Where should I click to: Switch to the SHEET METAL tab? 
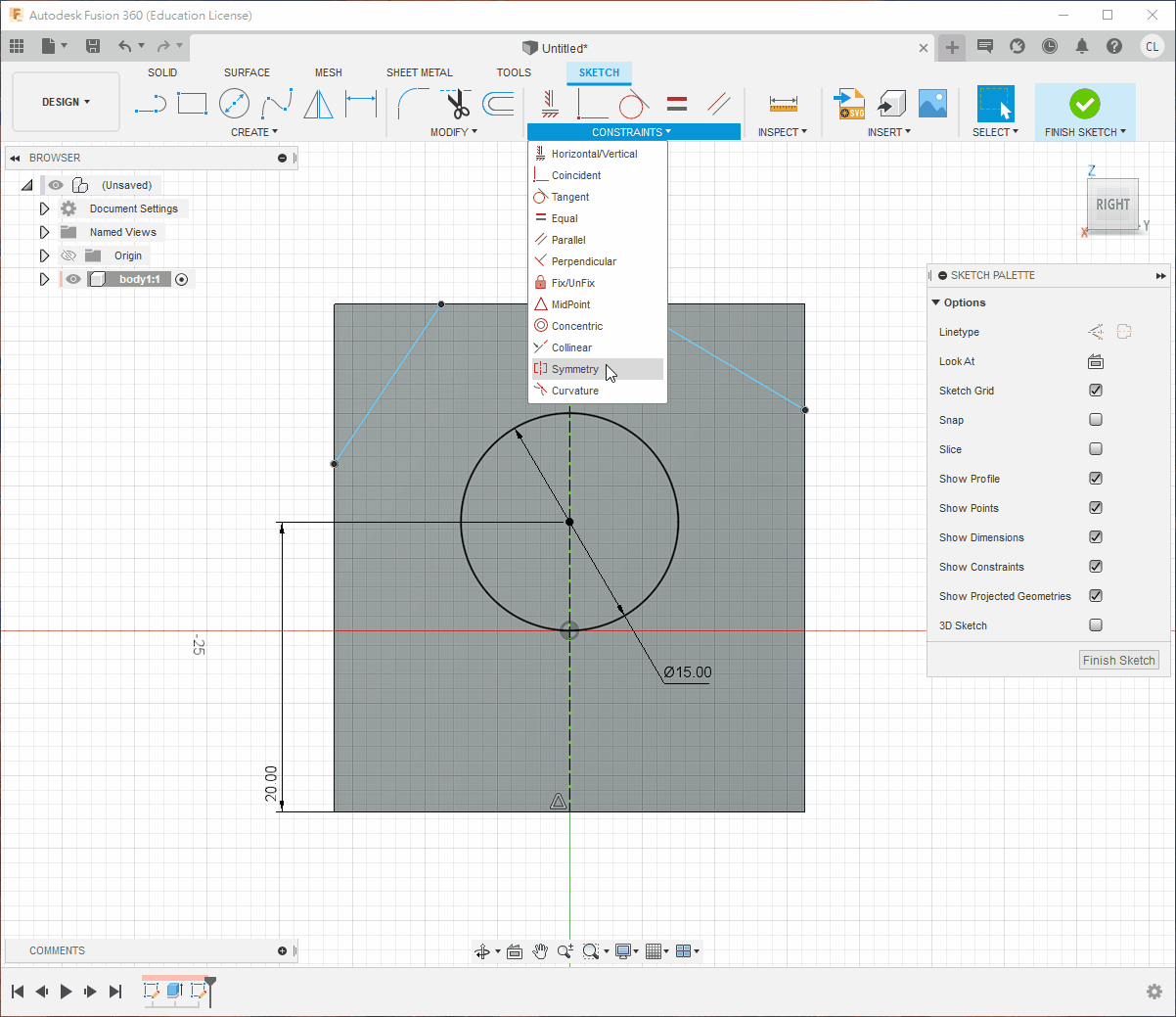pyautogui.click(x=419, y=72)
